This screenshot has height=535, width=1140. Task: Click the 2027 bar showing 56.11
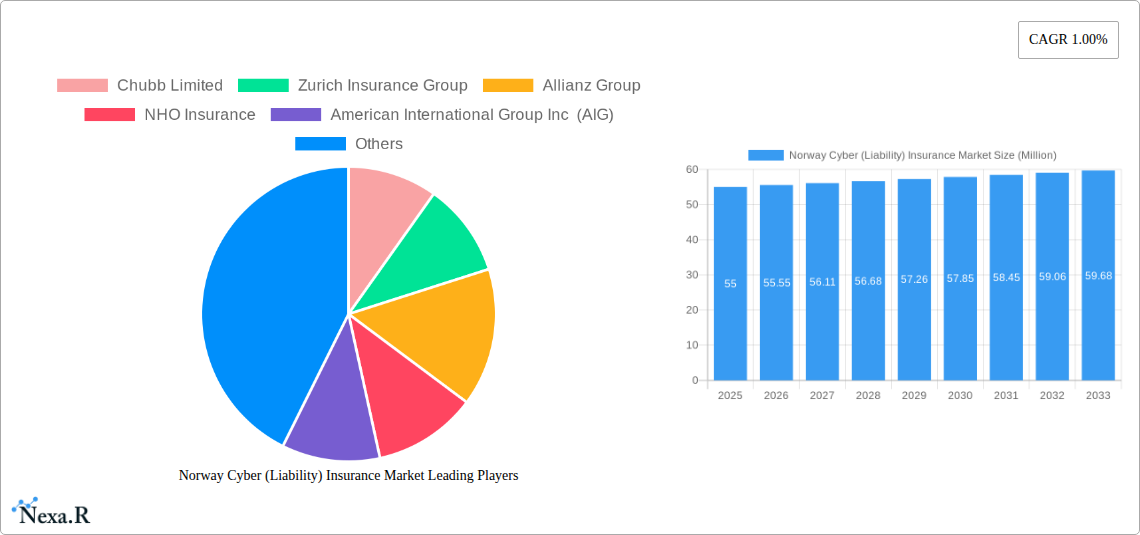[x=822, y=281]
